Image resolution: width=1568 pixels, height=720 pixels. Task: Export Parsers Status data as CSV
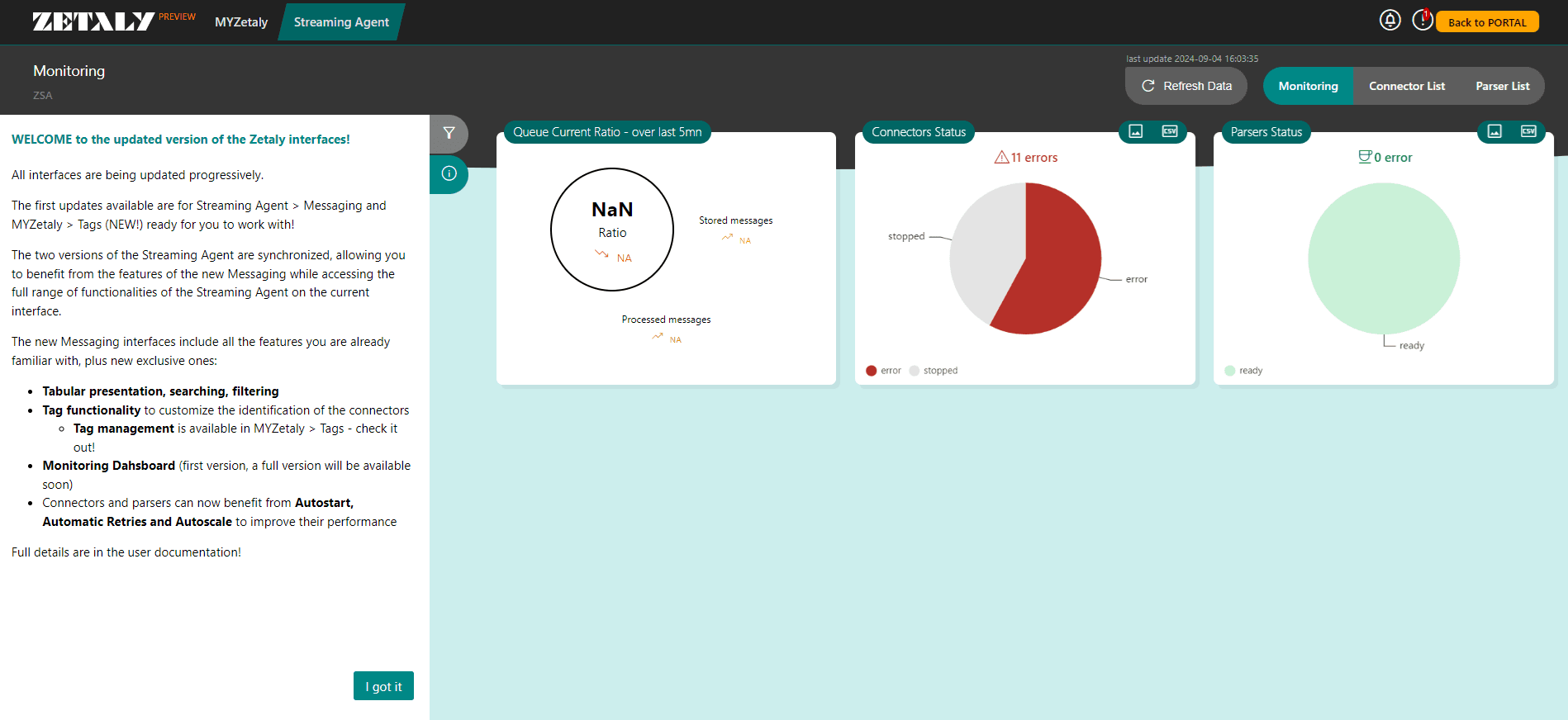coord(1528,131)
